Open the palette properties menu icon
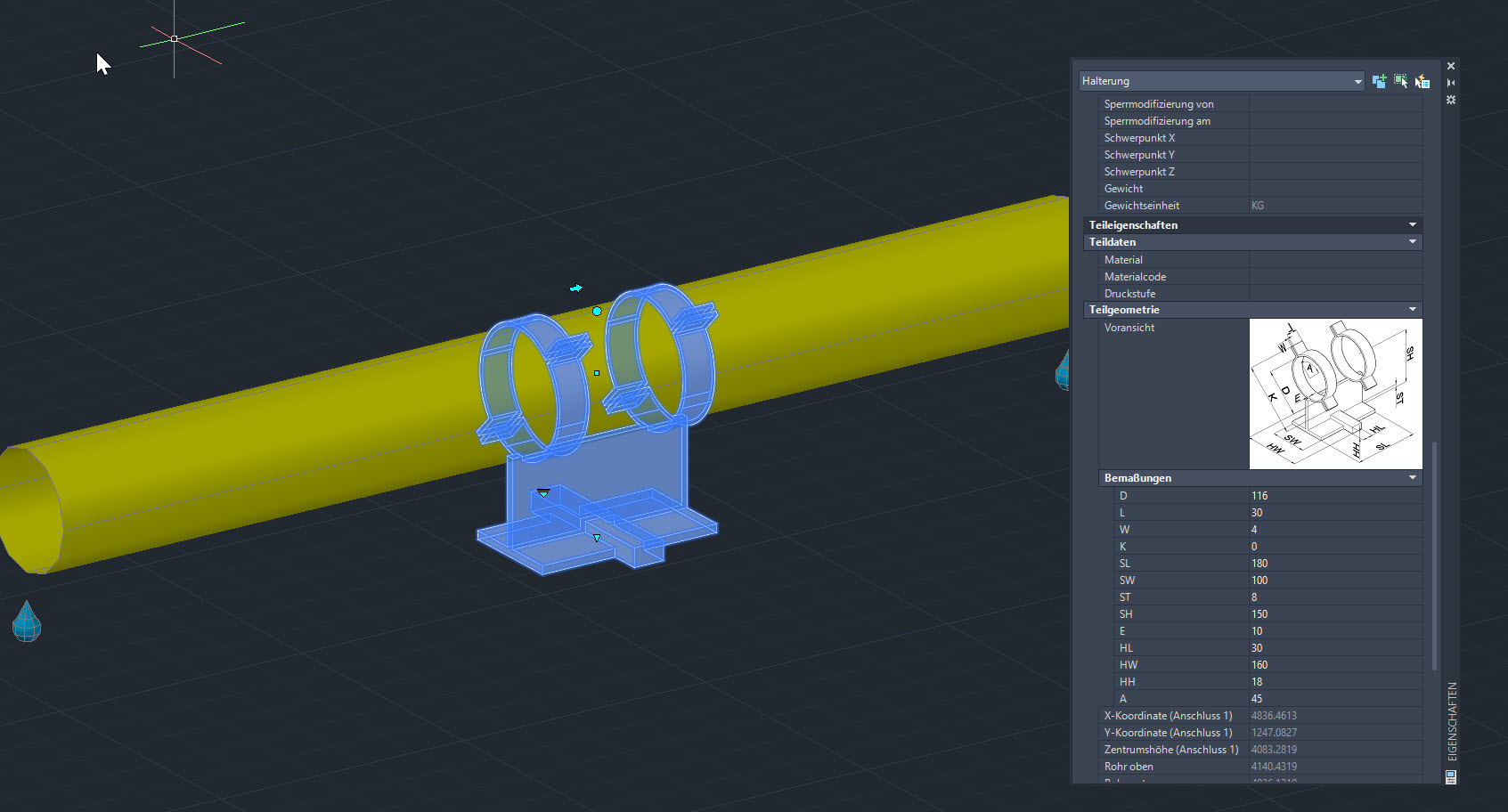The image size is (1508, 812). (1451, 777)
